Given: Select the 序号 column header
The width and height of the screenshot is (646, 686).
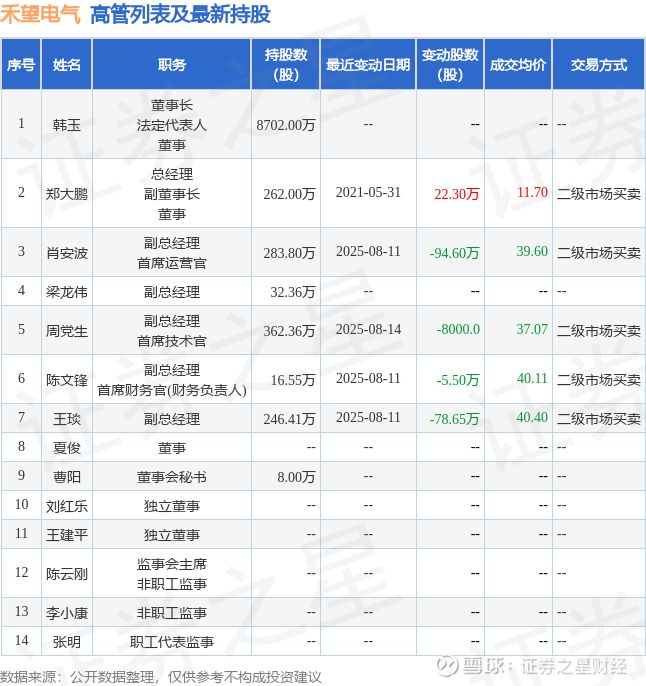Looking at the screenshot, I should tap(21, 65).
